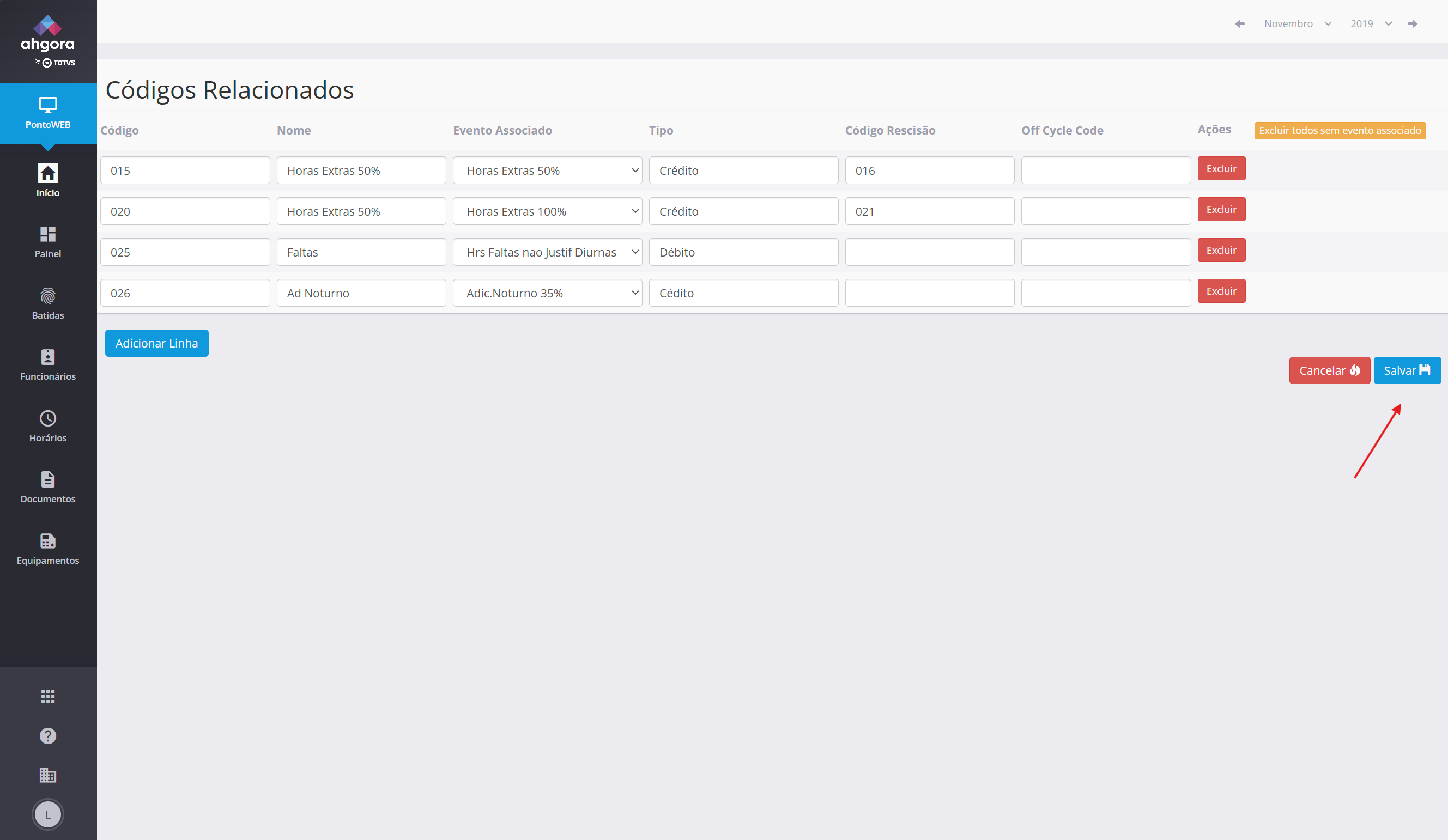1448x840 pixels.
Task: Click the ahgora logo
Action: (x=48, y=40)
